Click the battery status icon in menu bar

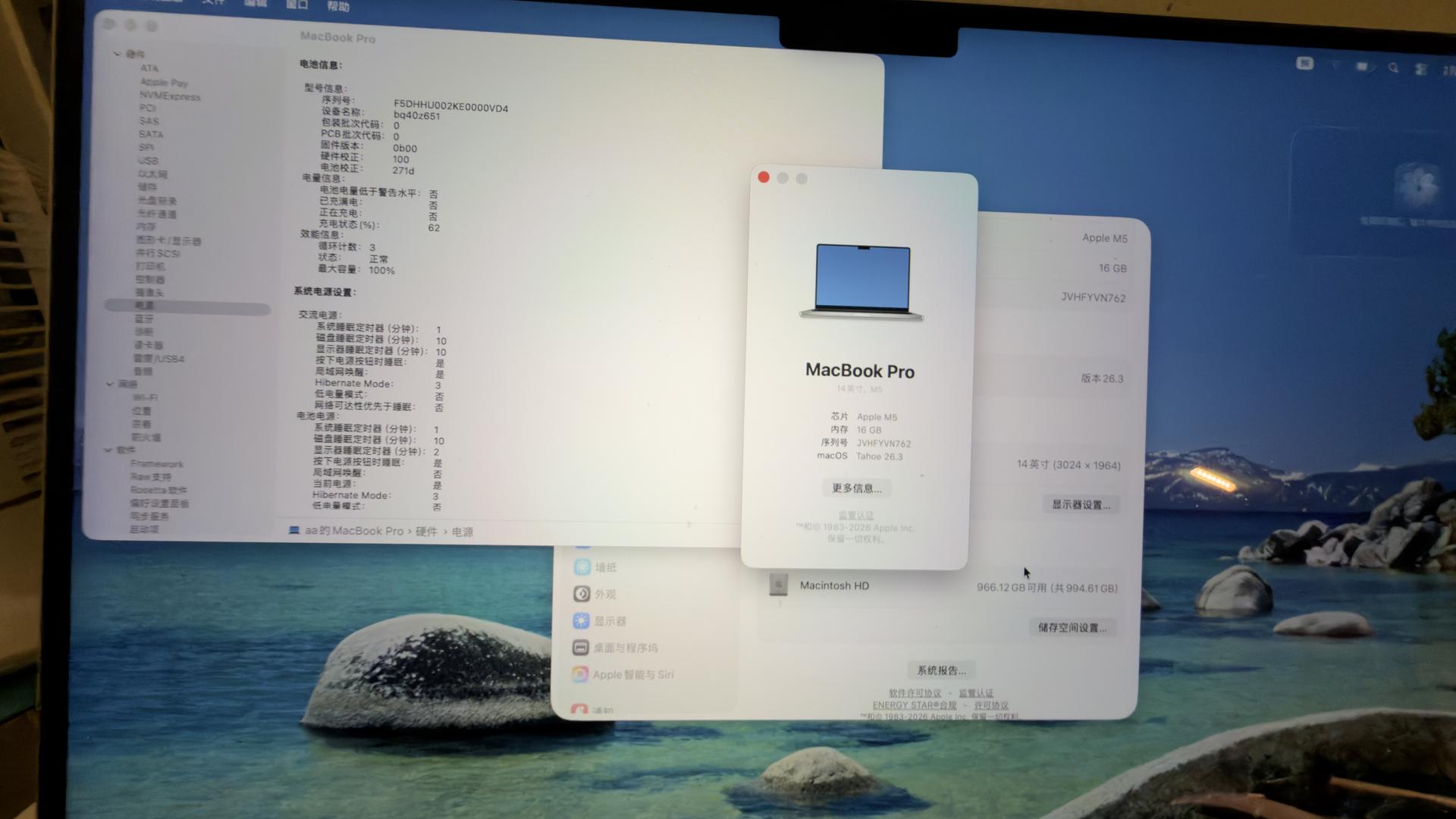pyautogui.click(x=1363, y=67)
